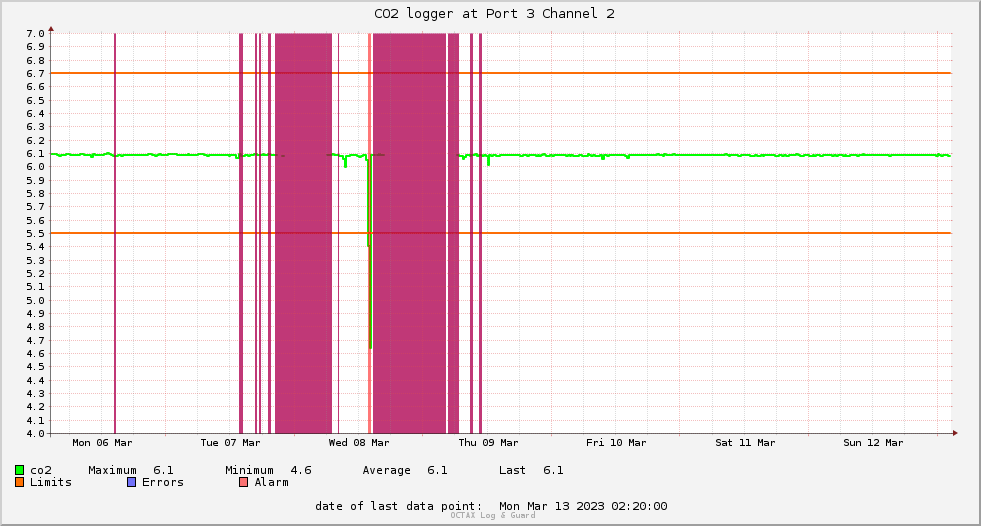Click the chart title 'CO2 logger at Port 3 Channel 2'
This screenshot has width=981, height=526.
point(494,14)
